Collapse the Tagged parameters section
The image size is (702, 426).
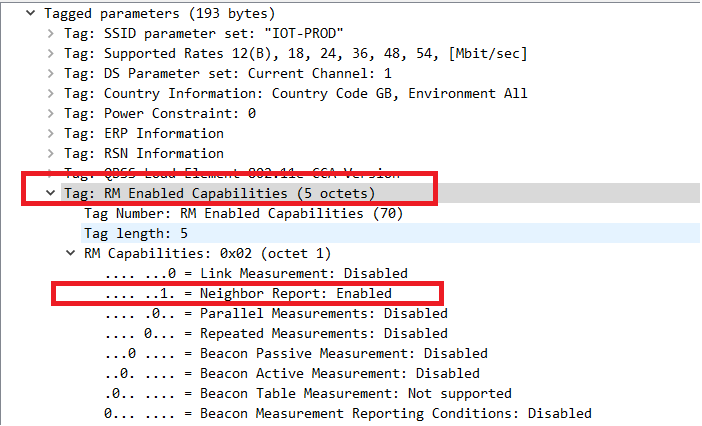[30, 13]
